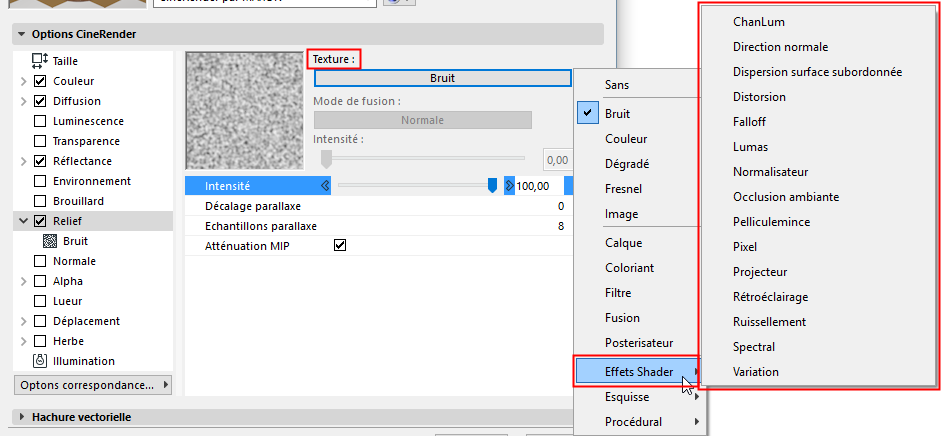Expand the Diffusion tree node
This screenshot has width=941, height=436.
click(x=24, y=101)
